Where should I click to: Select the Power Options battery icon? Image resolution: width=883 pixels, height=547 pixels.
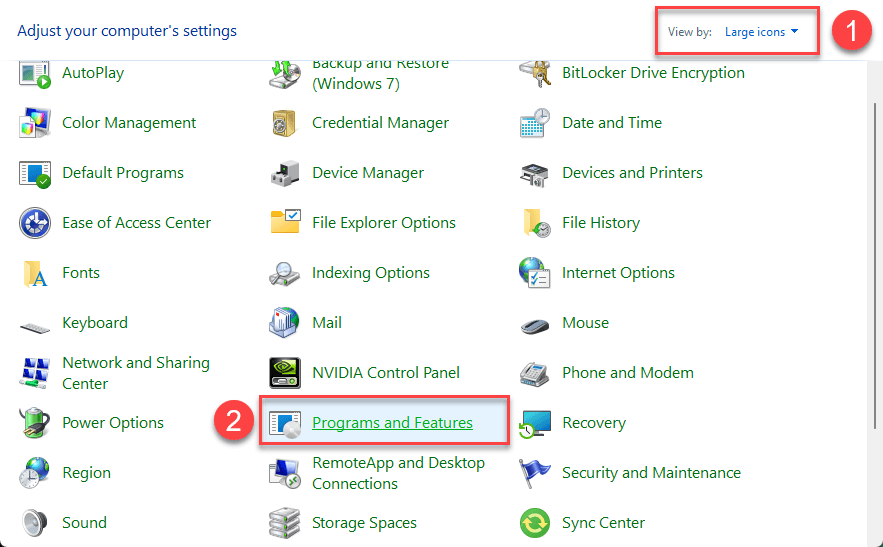pyautogui.click(x=35, y=423)
